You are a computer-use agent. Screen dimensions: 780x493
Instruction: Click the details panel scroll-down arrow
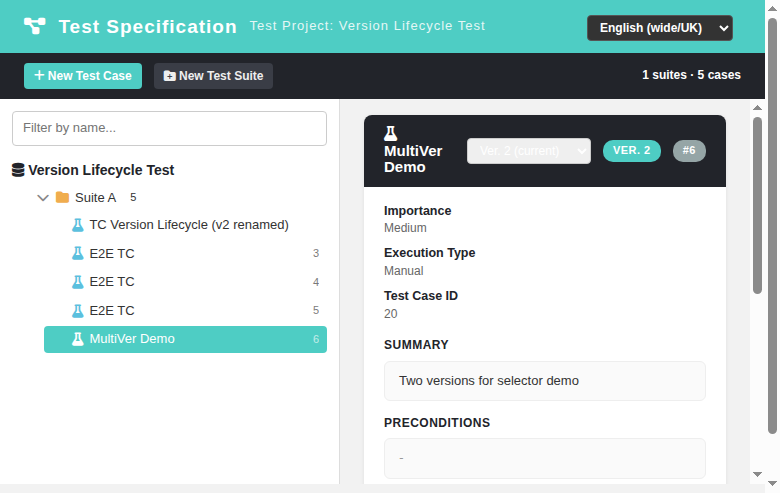(757, 475)
